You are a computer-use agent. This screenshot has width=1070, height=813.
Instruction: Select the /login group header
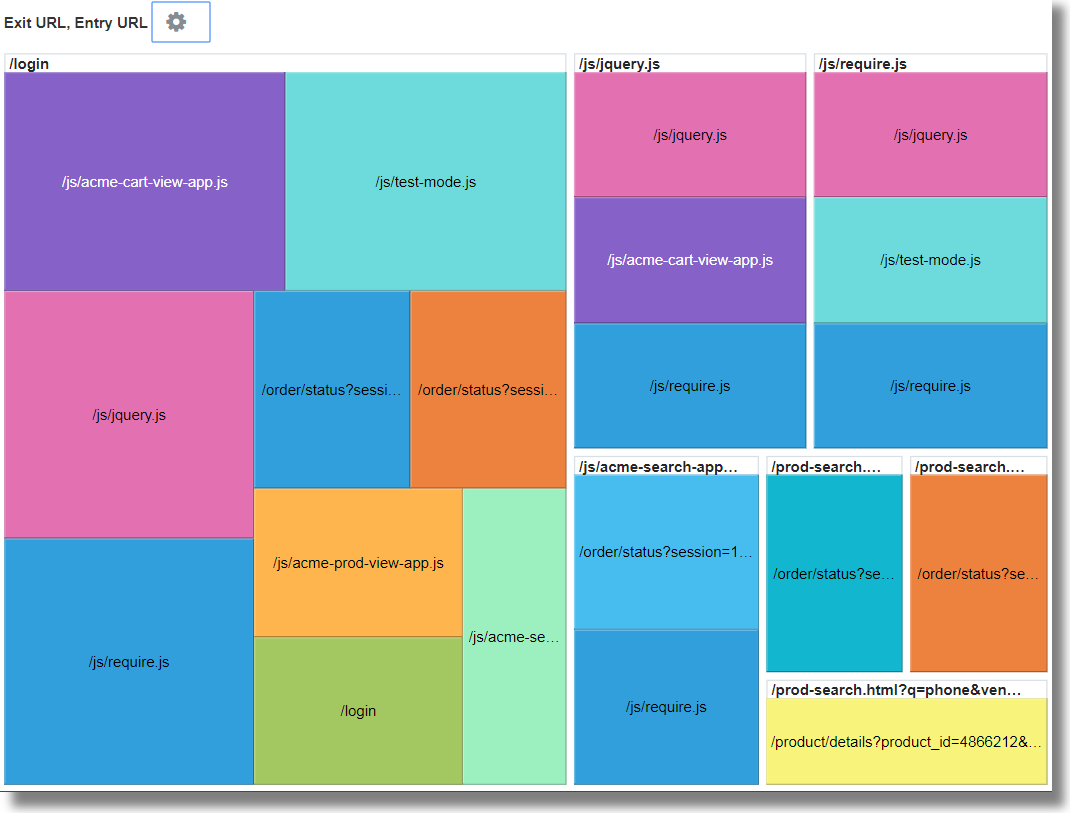click(x=29, y=64)
